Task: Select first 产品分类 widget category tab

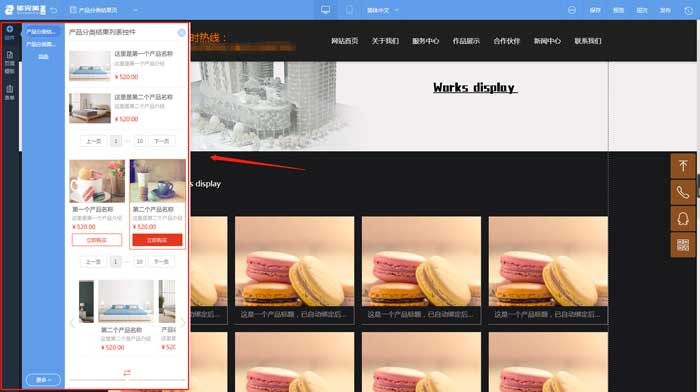Action: click(x=41, y=32)
